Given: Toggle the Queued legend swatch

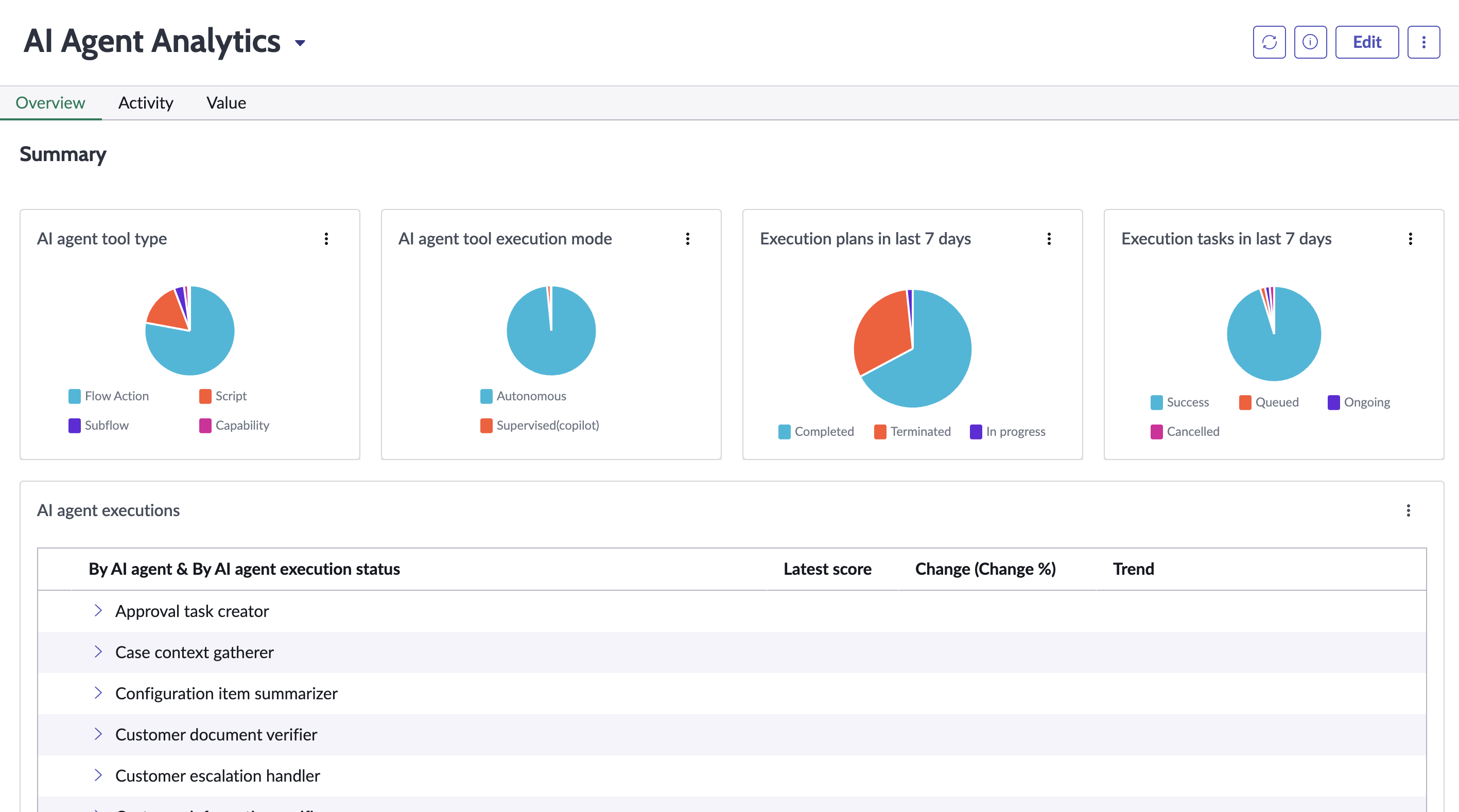Looking at the screenshot, I should coord(1245,402).
